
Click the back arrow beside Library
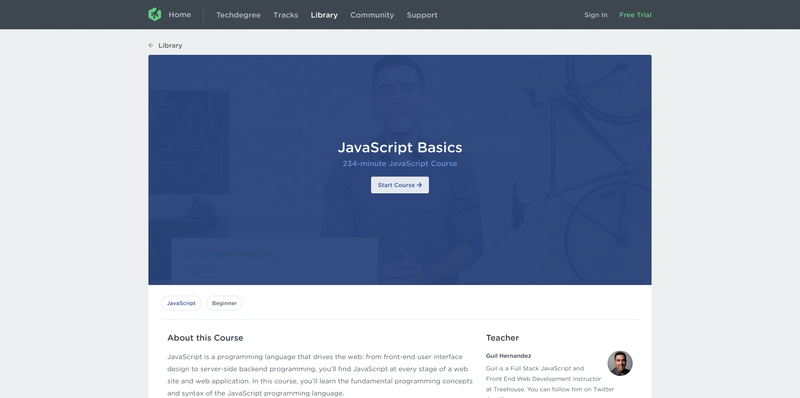pyautogui.click(x=151, y=45)
